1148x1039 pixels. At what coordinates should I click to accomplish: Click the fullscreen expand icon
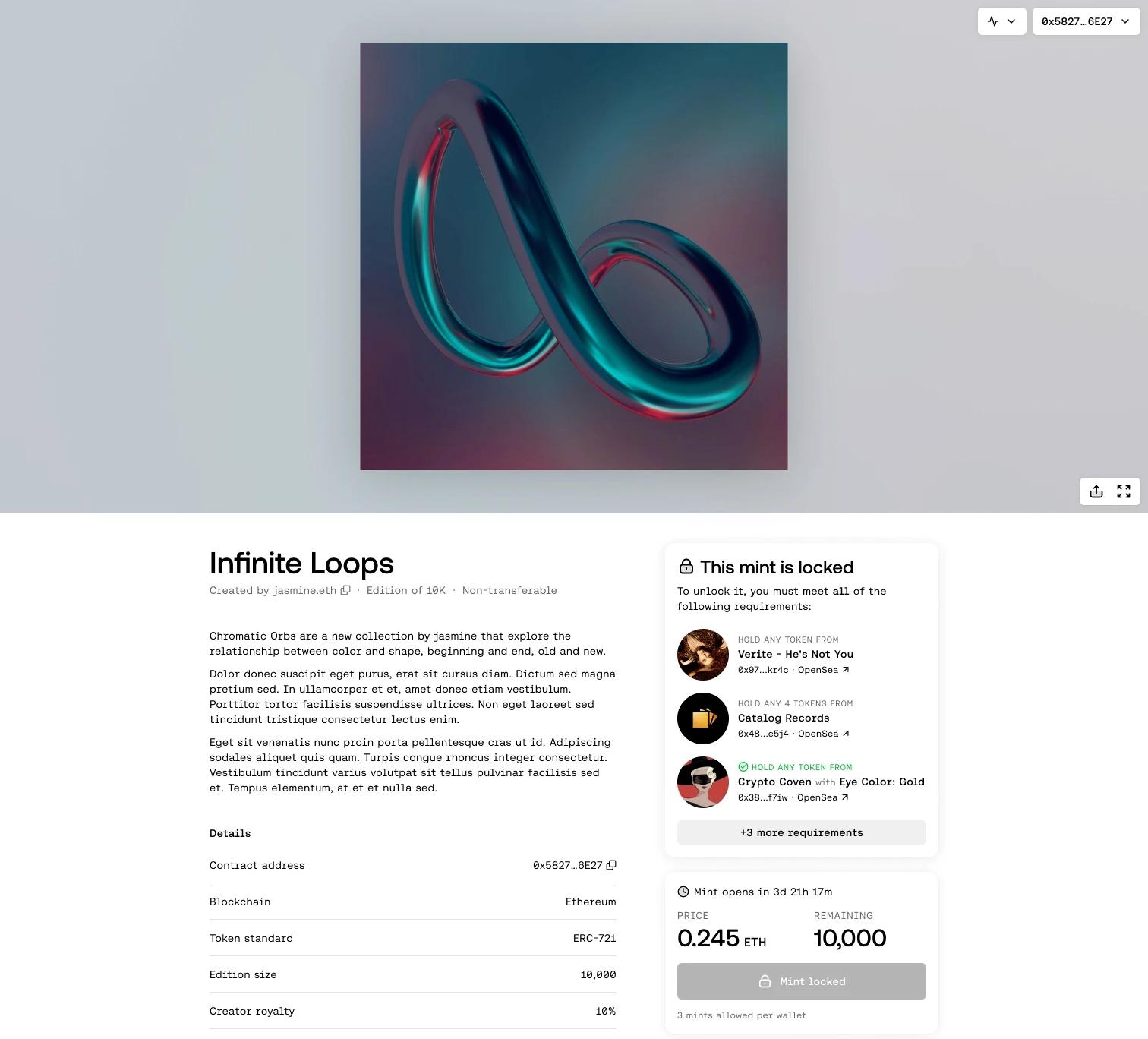coord(1124,491)
